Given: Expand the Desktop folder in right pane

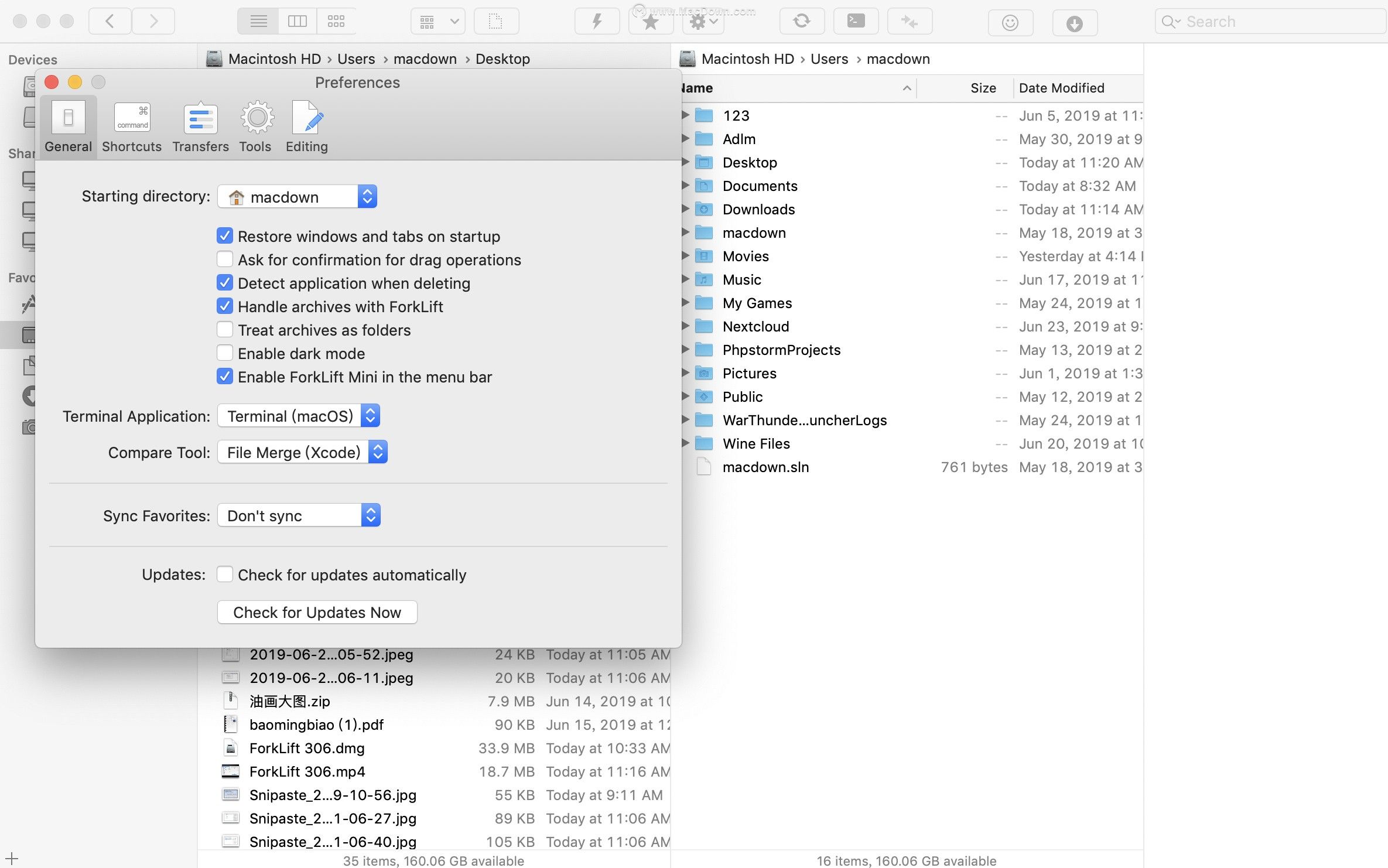Looking at the screenshot, I should pos(685,162).
